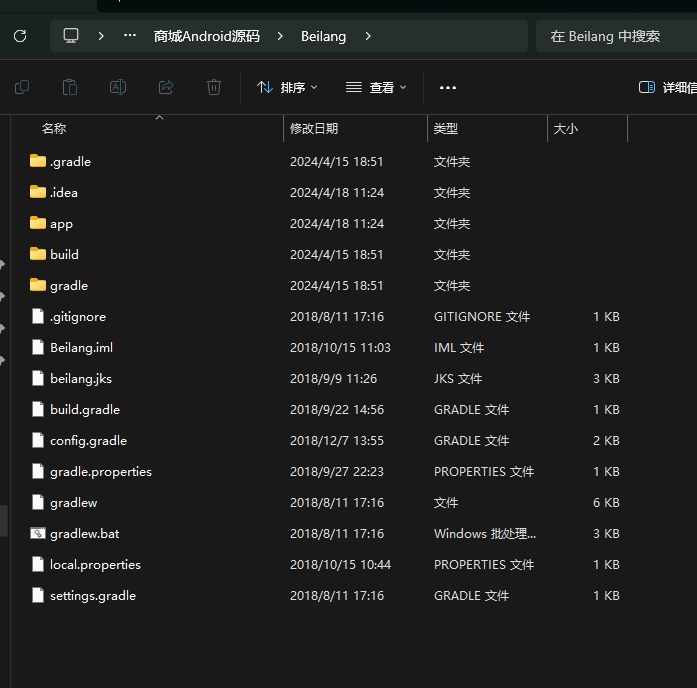Image resolution: width=697 pixels, height=688 pixels.
Task: Toggle the 详细信息 details pane
Action: coord(667,88)
